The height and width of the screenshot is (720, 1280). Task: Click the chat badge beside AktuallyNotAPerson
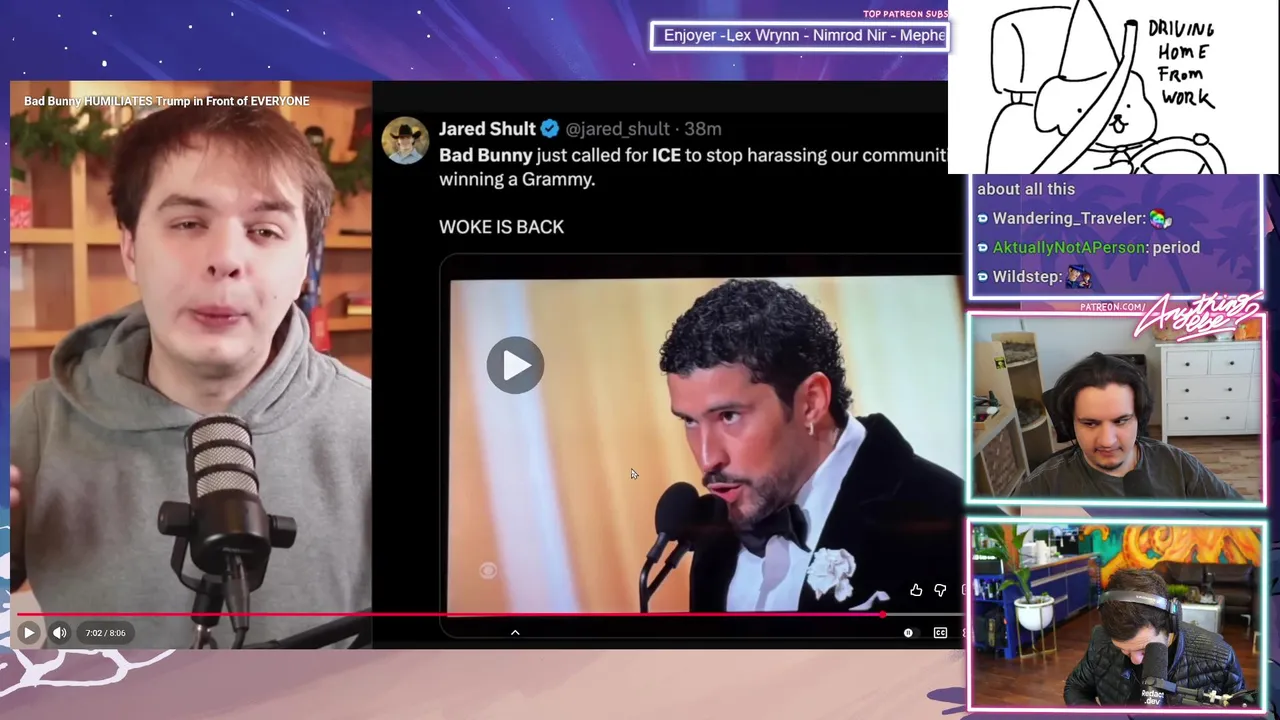tap(983, 248)
